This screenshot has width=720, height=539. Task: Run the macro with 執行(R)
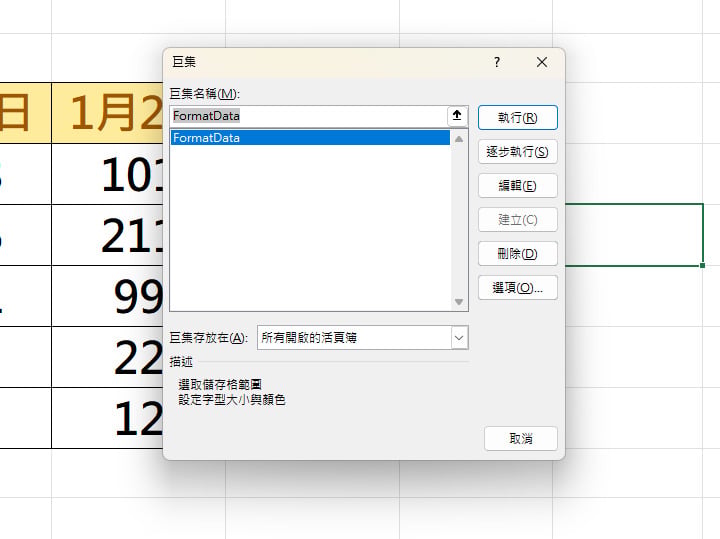pos(518,118)
